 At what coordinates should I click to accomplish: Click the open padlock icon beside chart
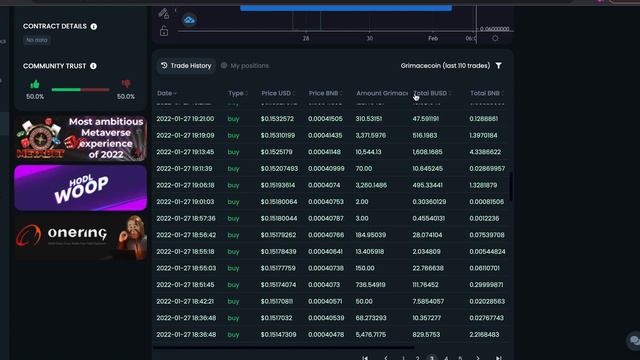[164, 31]
